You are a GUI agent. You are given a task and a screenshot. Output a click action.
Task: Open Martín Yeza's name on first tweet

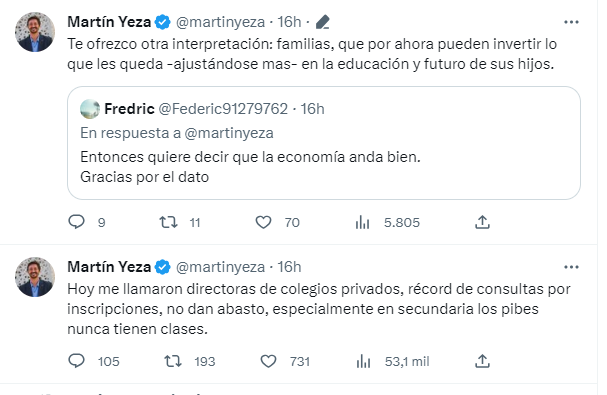(109, 22)
